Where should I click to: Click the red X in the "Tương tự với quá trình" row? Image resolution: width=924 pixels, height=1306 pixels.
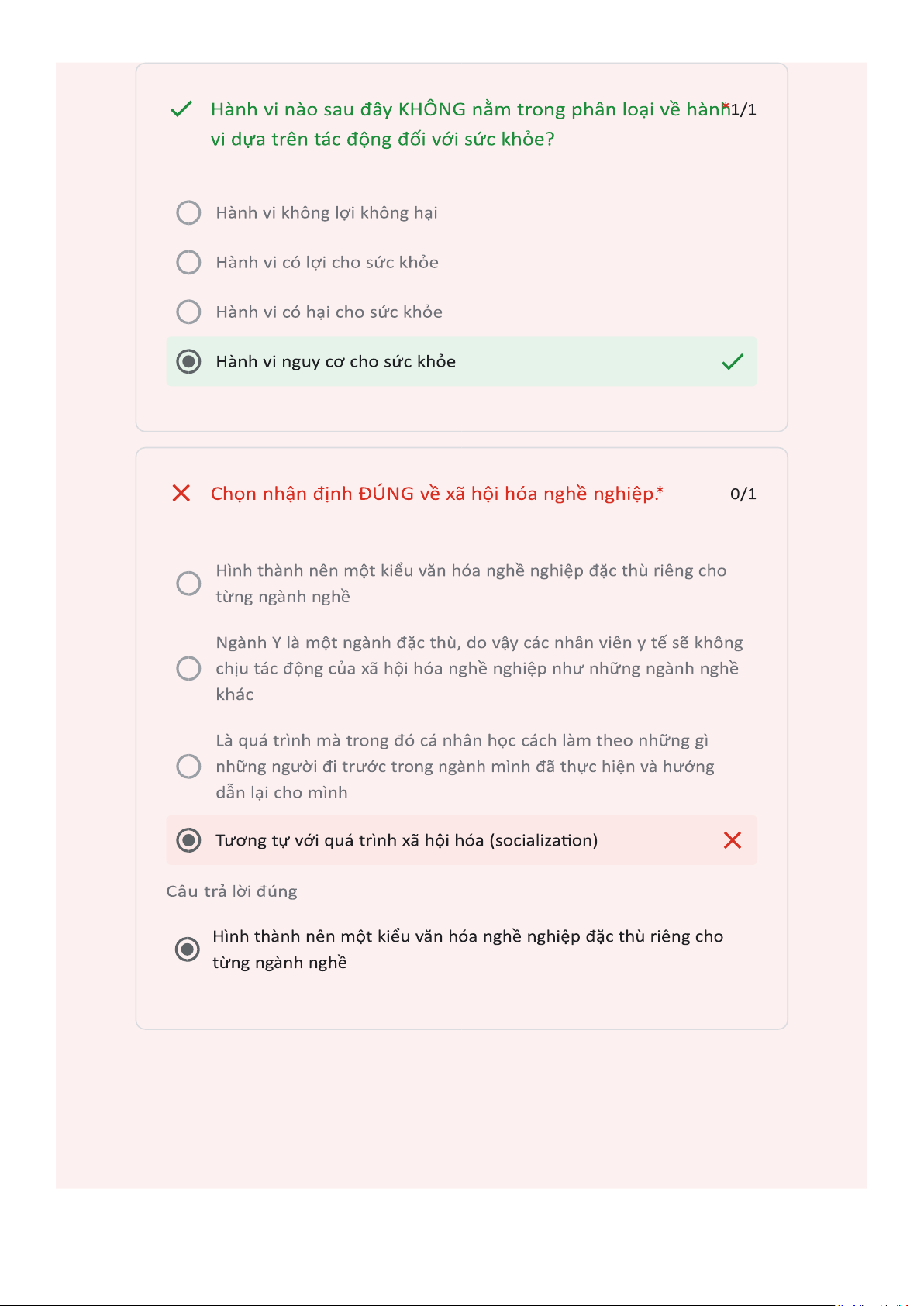tap(733, 840)
